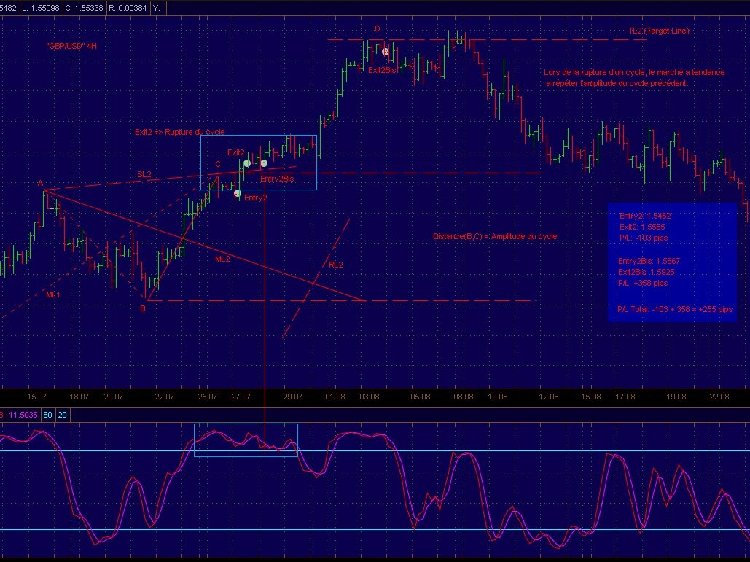Screen dimensions: 750x562
Task: Click the 11.5035 indicator value readout
Action: pos(23,415)
